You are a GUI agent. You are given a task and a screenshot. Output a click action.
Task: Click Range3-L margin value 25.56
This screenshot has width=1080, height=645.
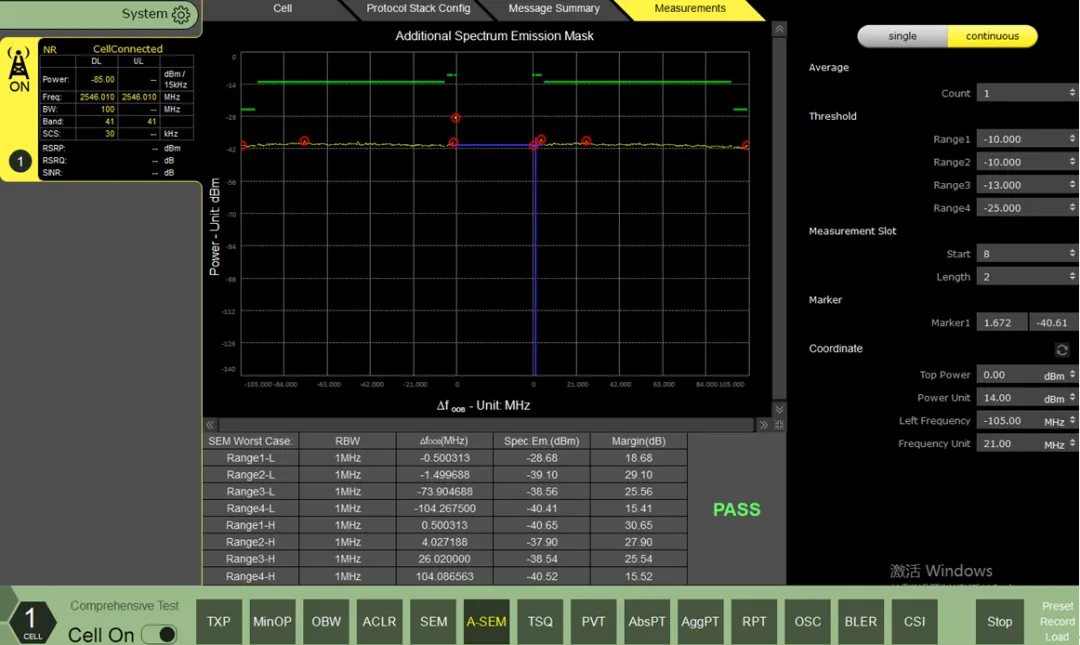(x=638, y=491)
